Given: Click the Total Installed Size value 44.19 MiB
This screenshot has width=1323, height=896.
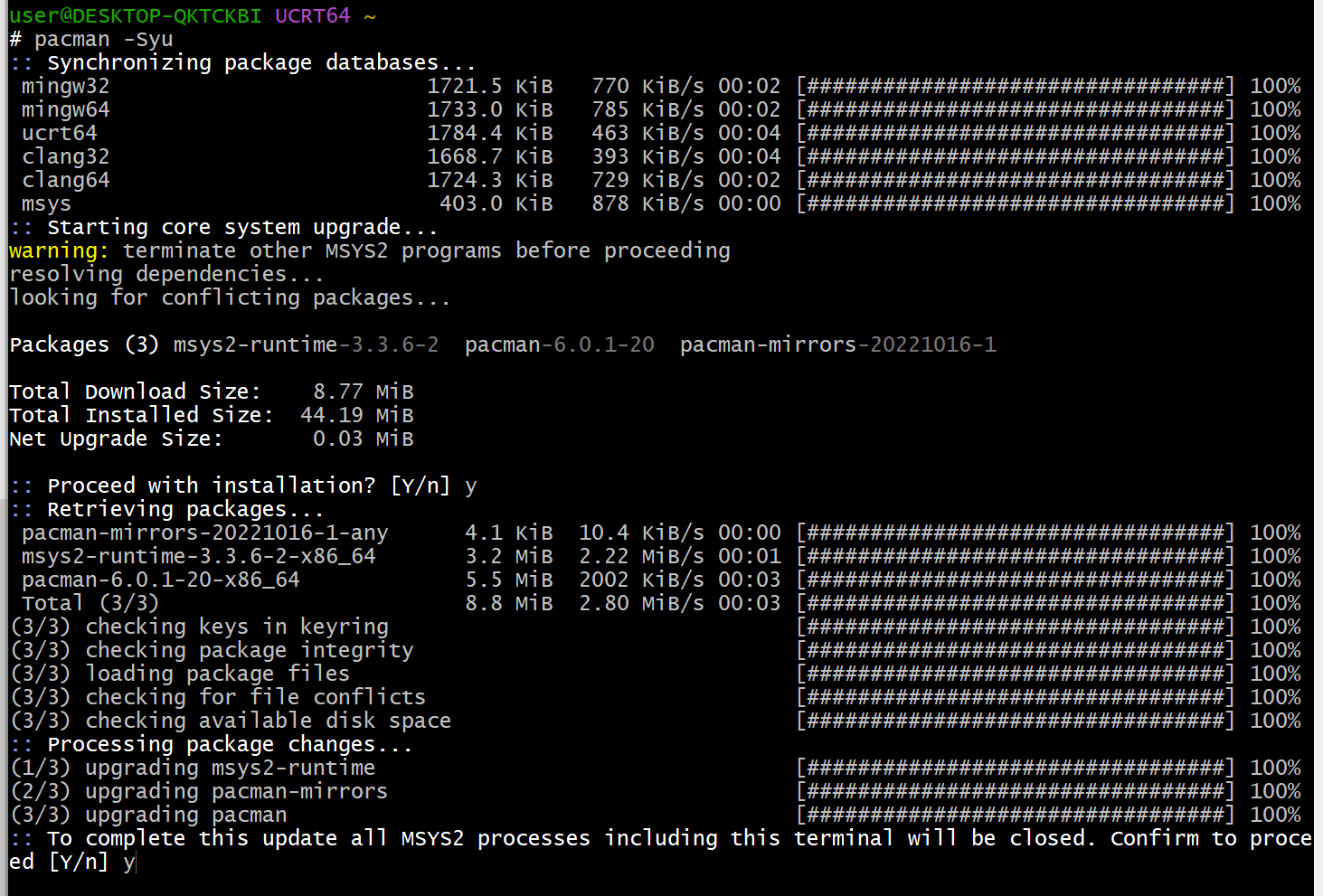Looking at the screenshot, I should point(357,416).
